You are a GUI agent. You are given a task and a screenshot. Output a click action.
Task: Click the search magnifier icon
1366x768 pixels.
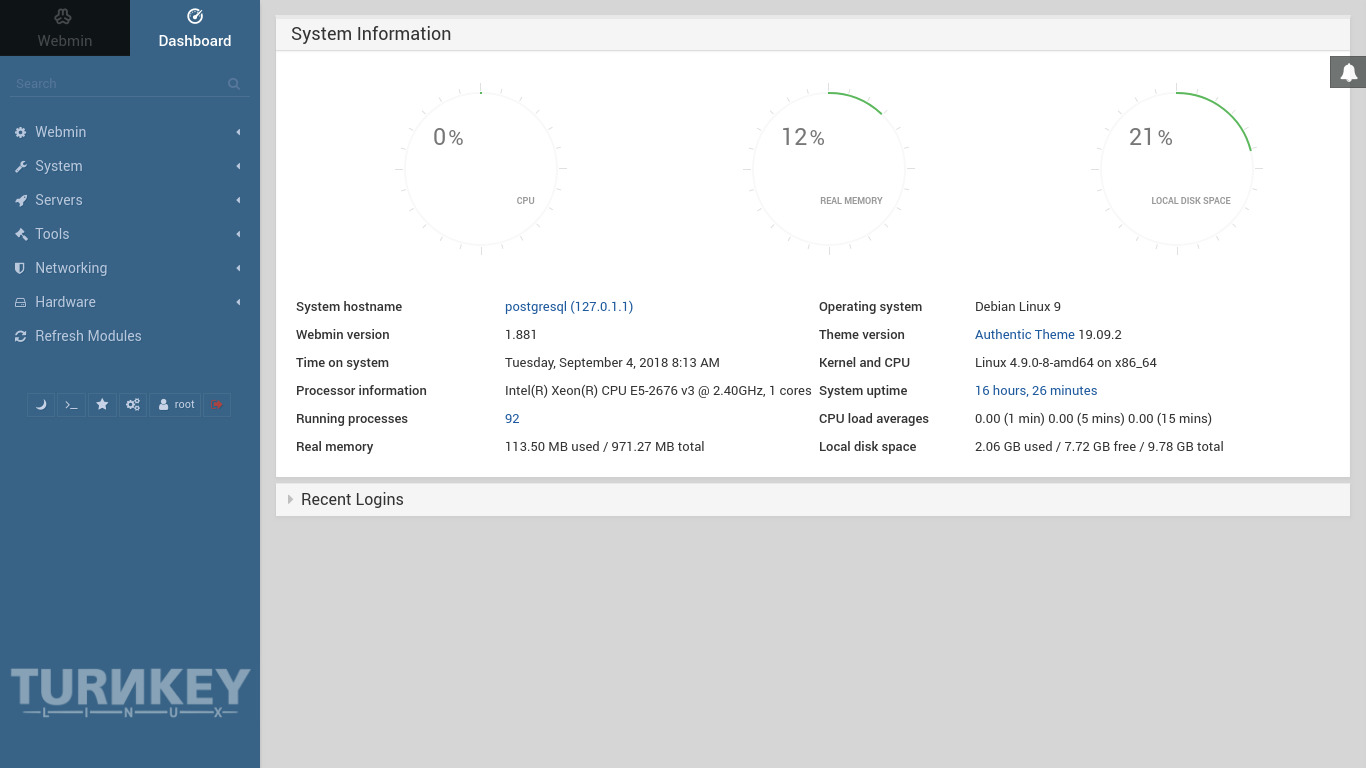click(x=234, y=84)
